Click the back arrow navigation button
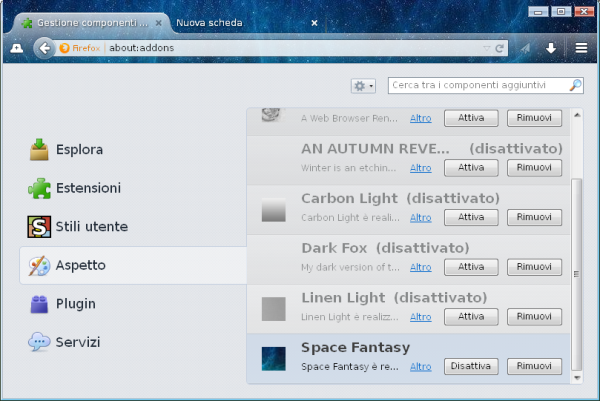Screen dimensions: 600x401 point(45,48)
